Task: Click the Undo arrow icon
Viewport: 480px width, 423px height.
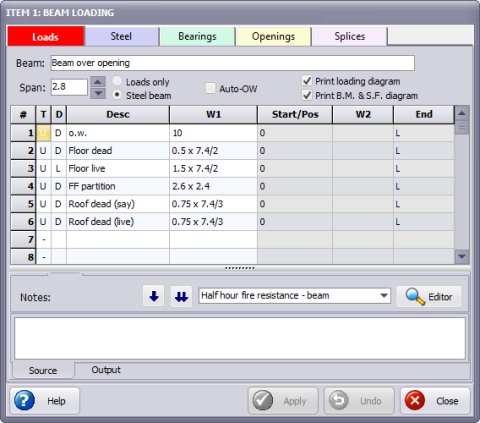Action: click(x=339, y=400)
